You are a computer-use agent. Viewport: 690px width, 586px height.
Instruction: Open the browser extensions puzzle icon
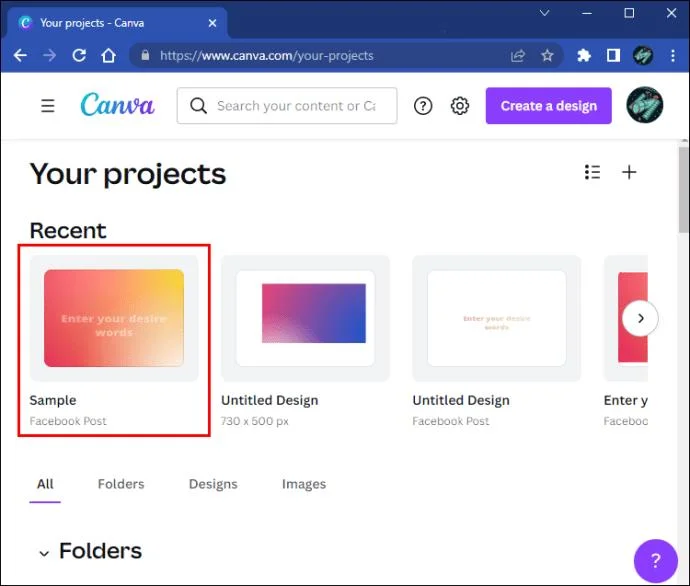coord(584,55)
